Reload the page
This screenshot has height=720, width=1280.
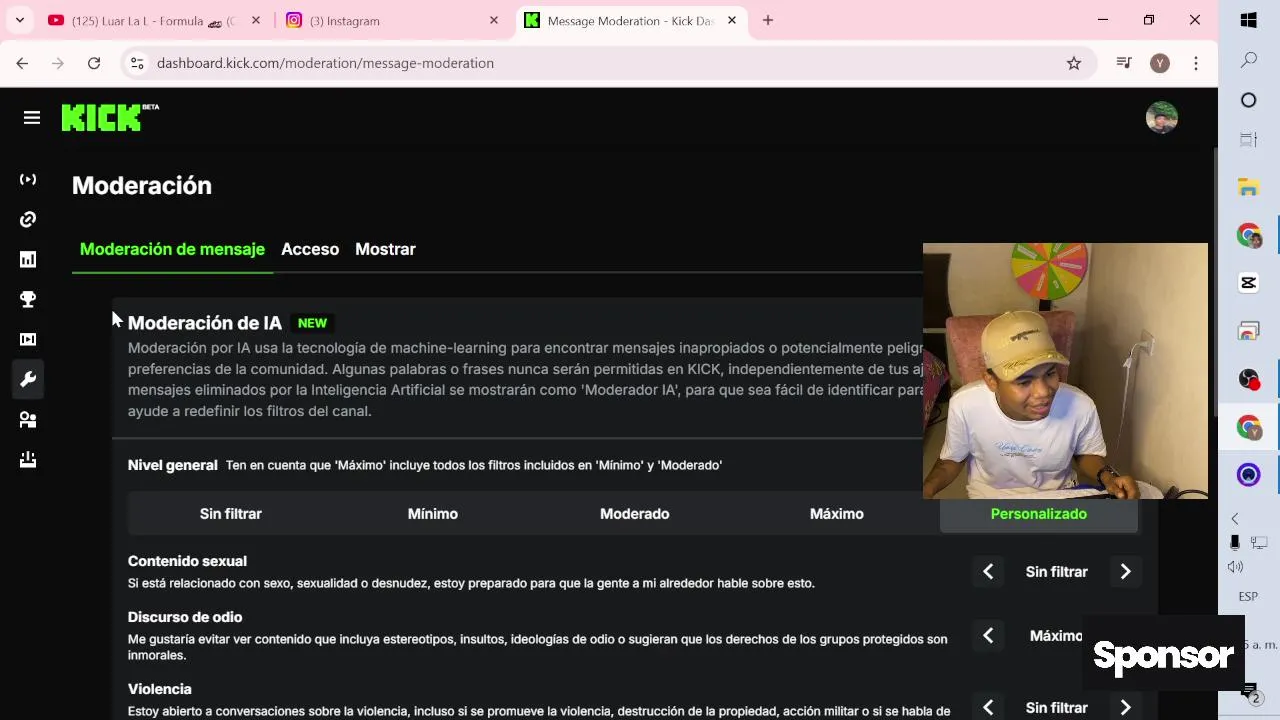click(94, 63)
